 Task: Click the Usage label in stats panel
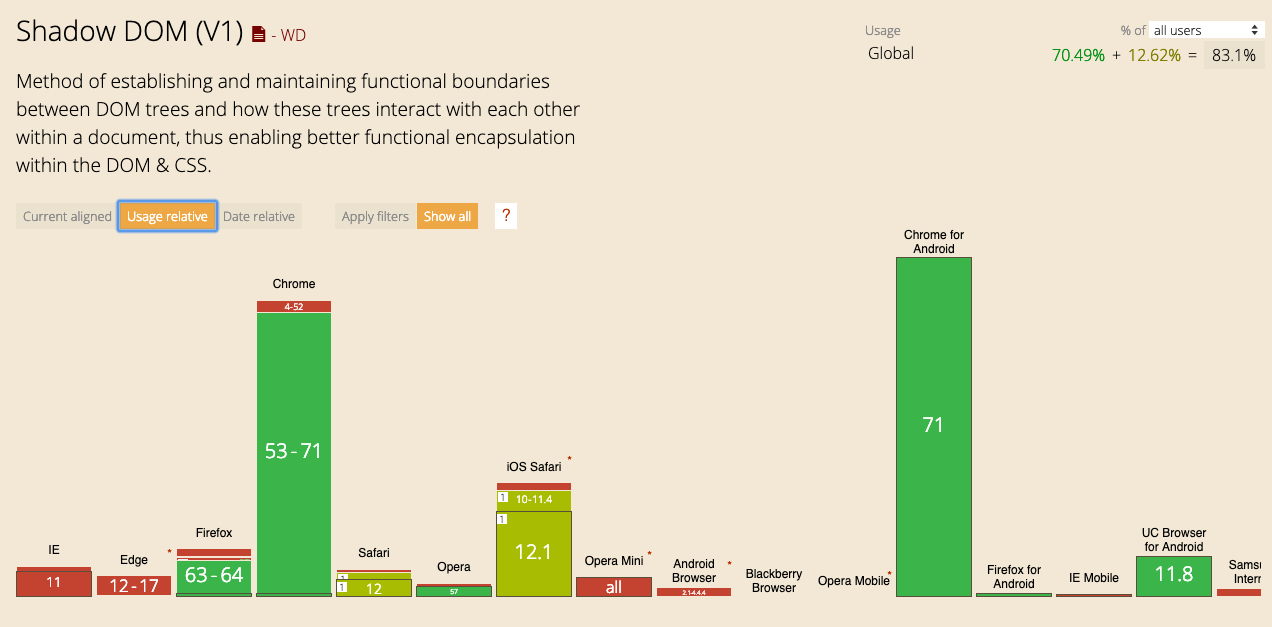click(884, 30)
